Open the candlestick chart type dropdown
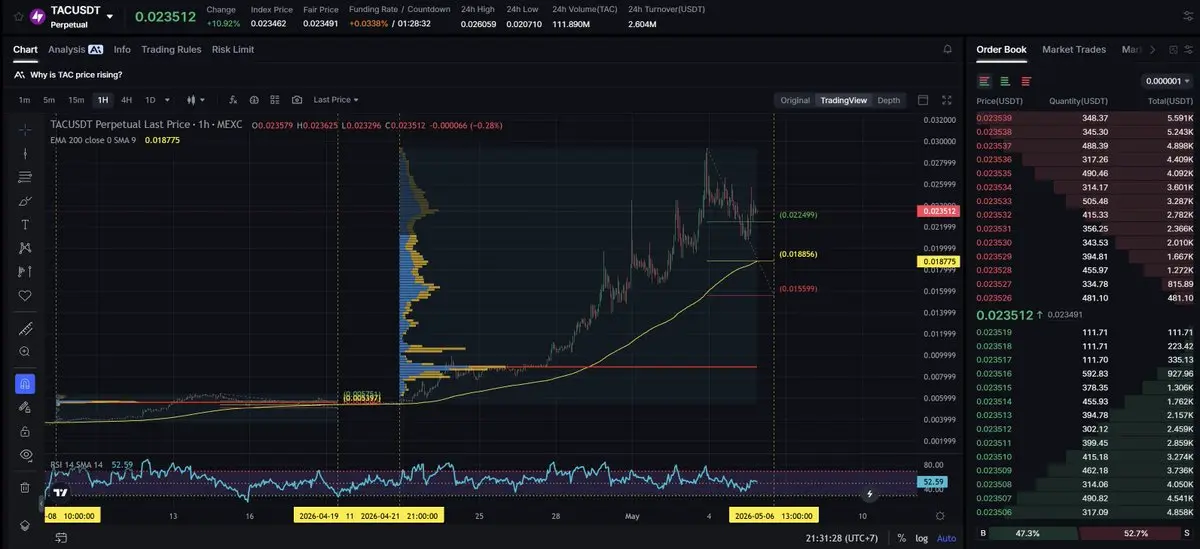This screenshot has width=1200, height=549. [196, 100]
